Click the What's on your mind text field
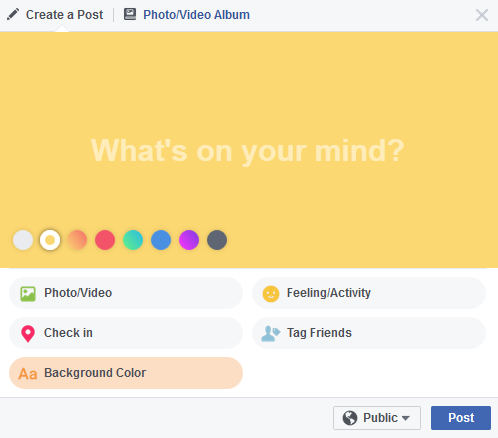498x438 pixels. pos(247,151)
